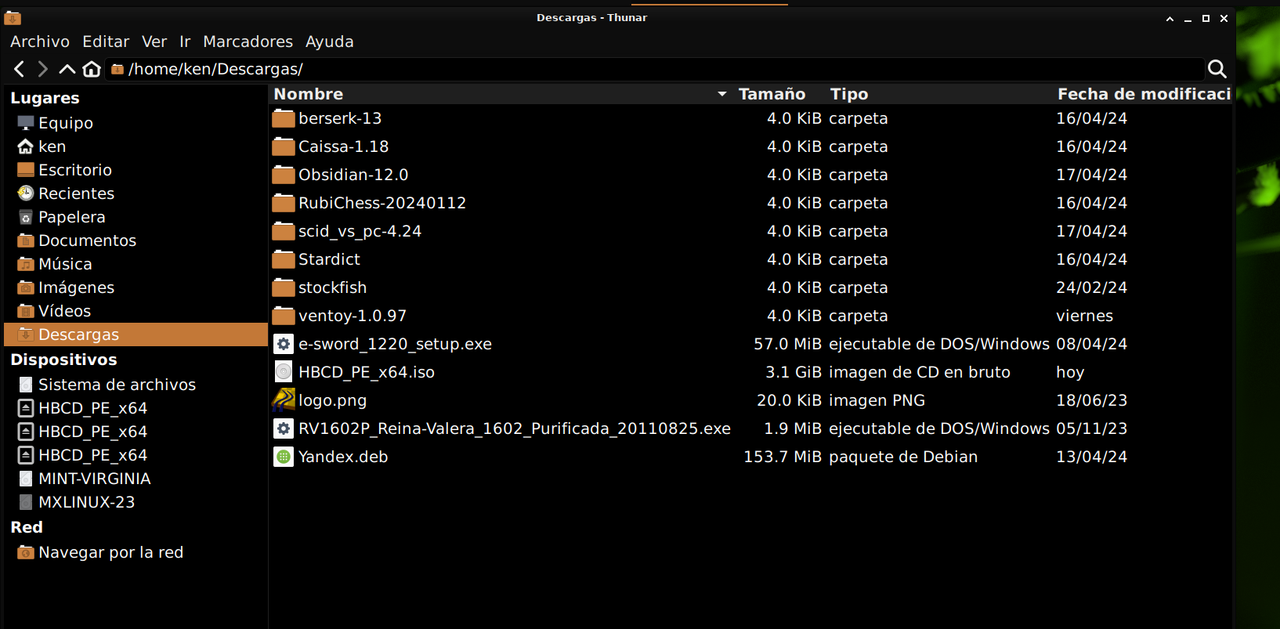The width and height of the screenshot is (1280, 629).
Task: Open the Editar menu
Action: pyautogui.click(x=106, y=42)
